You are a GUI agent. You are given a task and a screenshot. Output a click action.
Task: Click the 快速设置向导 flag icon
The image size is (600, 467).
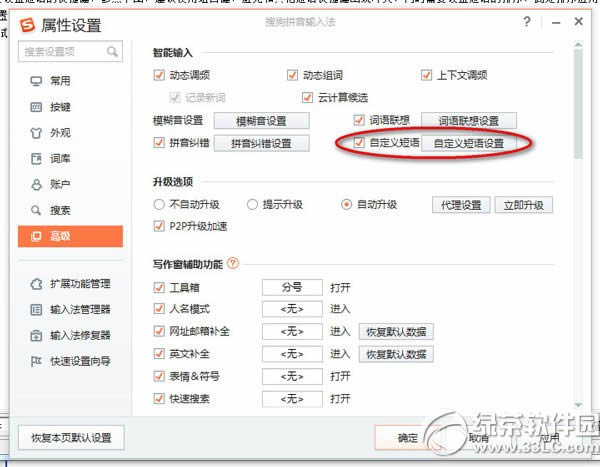36,361
